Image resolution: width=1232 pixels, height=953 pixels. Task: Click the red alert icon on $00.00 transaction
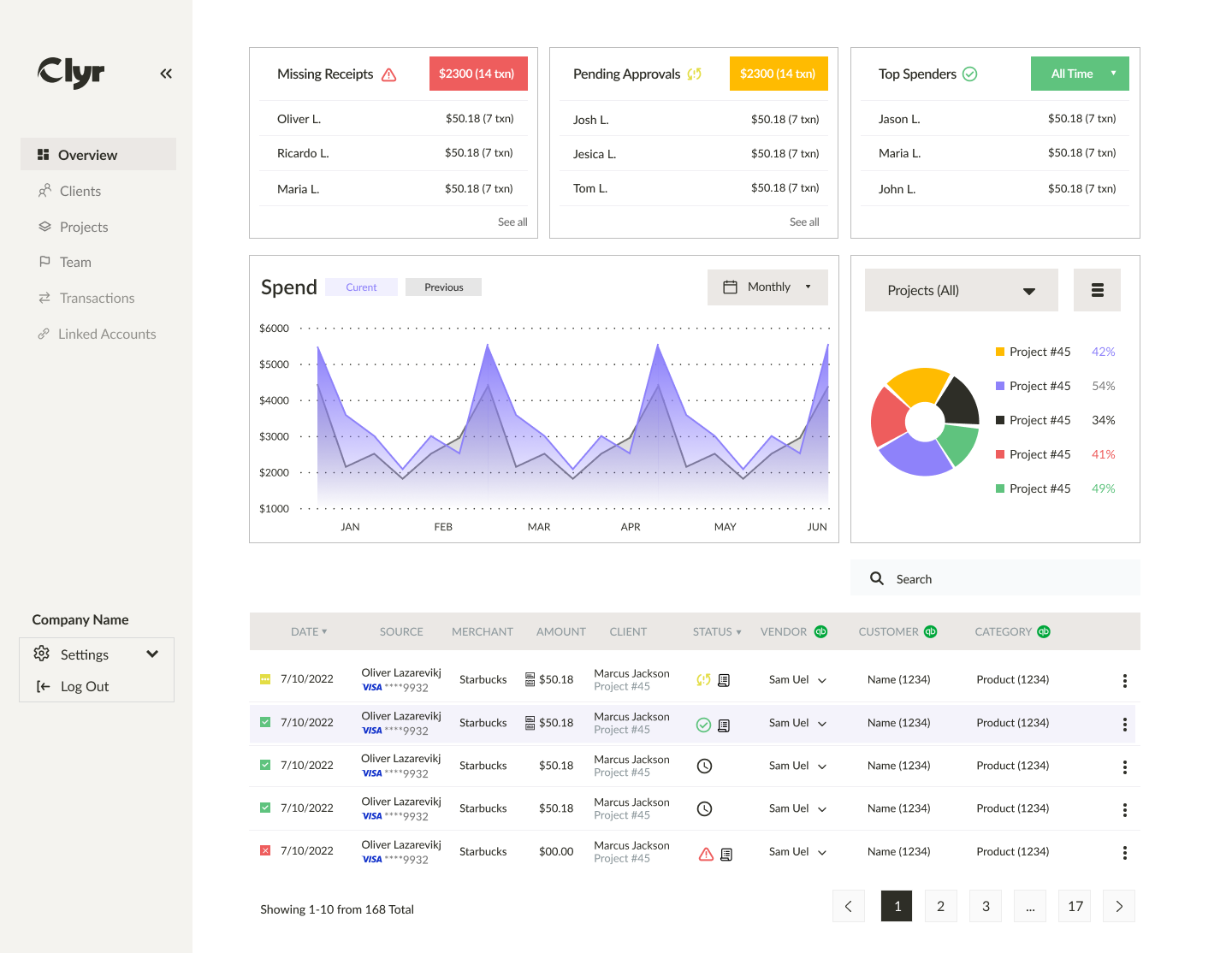click(x=705, y=854)
